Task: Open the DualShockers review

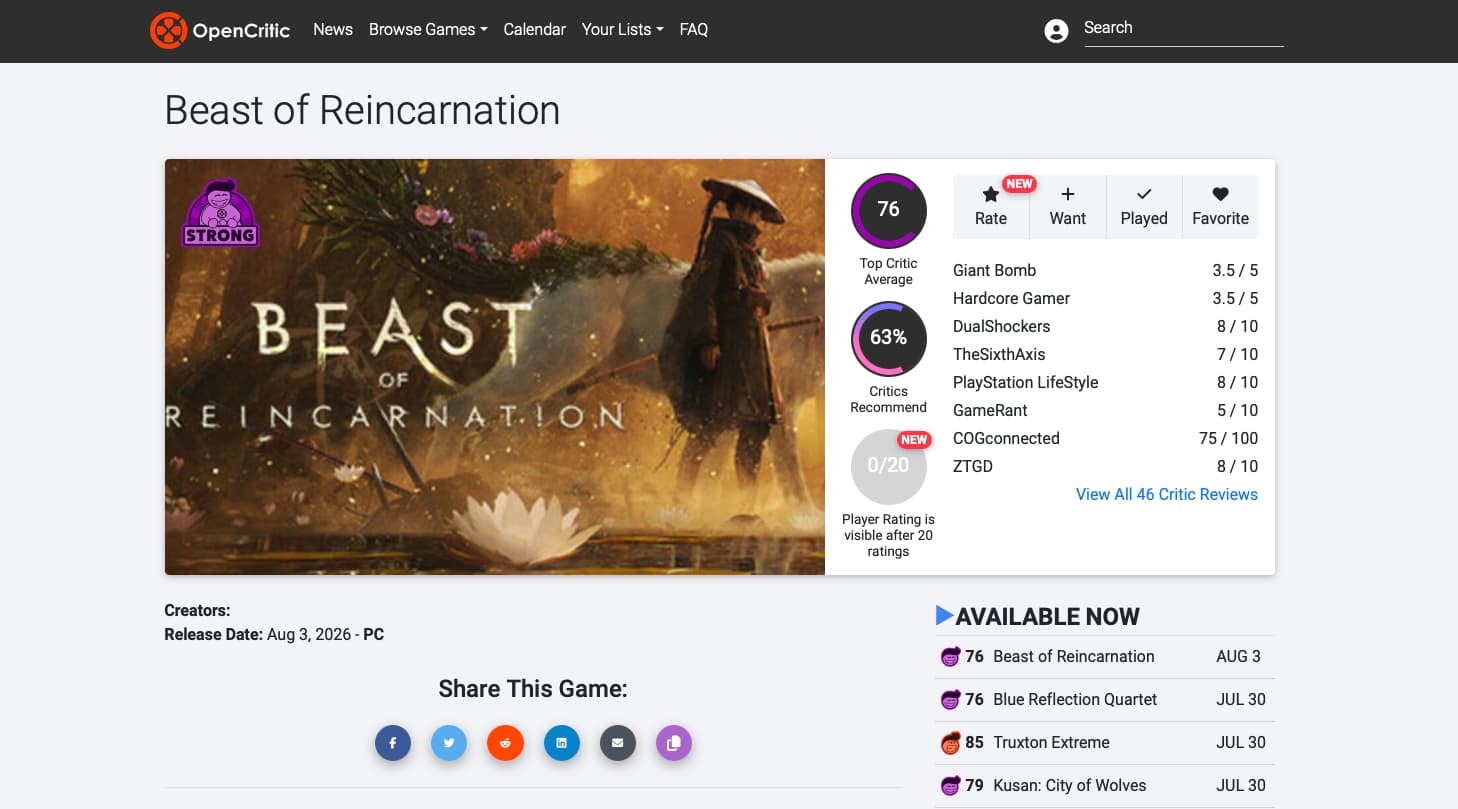Action: tap(1002, 326)
